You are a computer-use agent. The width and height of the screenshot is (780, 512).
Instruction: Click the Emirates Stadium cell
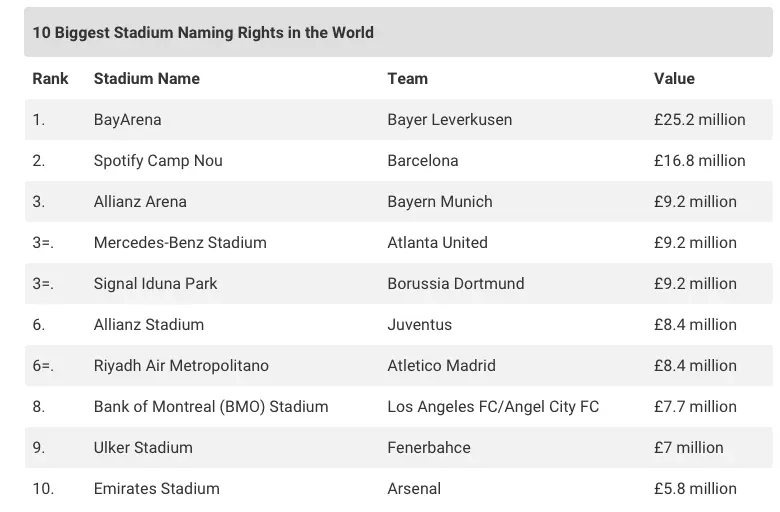click(x=157, y=488)
